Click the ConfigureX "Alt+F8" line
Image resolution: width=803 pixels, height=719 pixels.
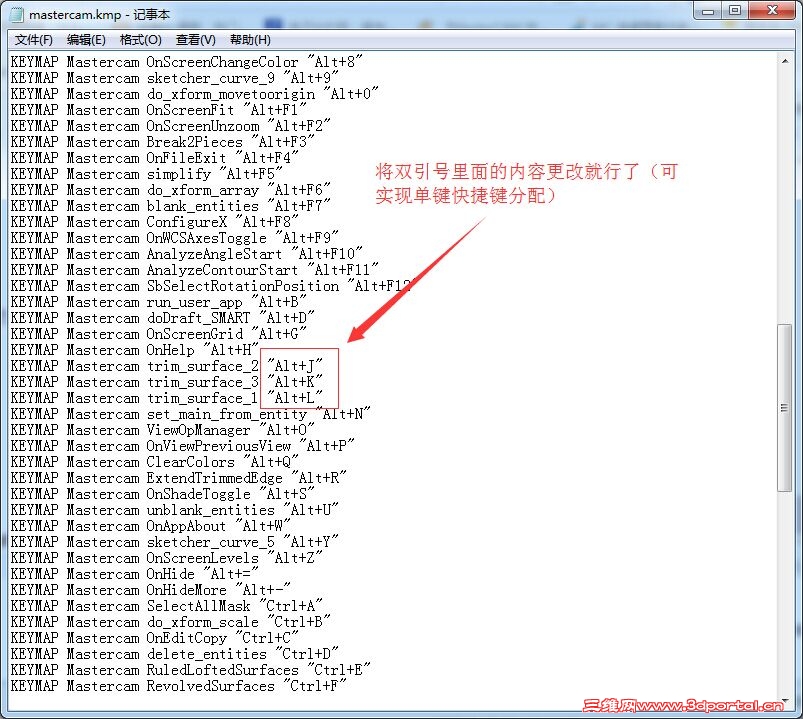[x=155, y=222]
